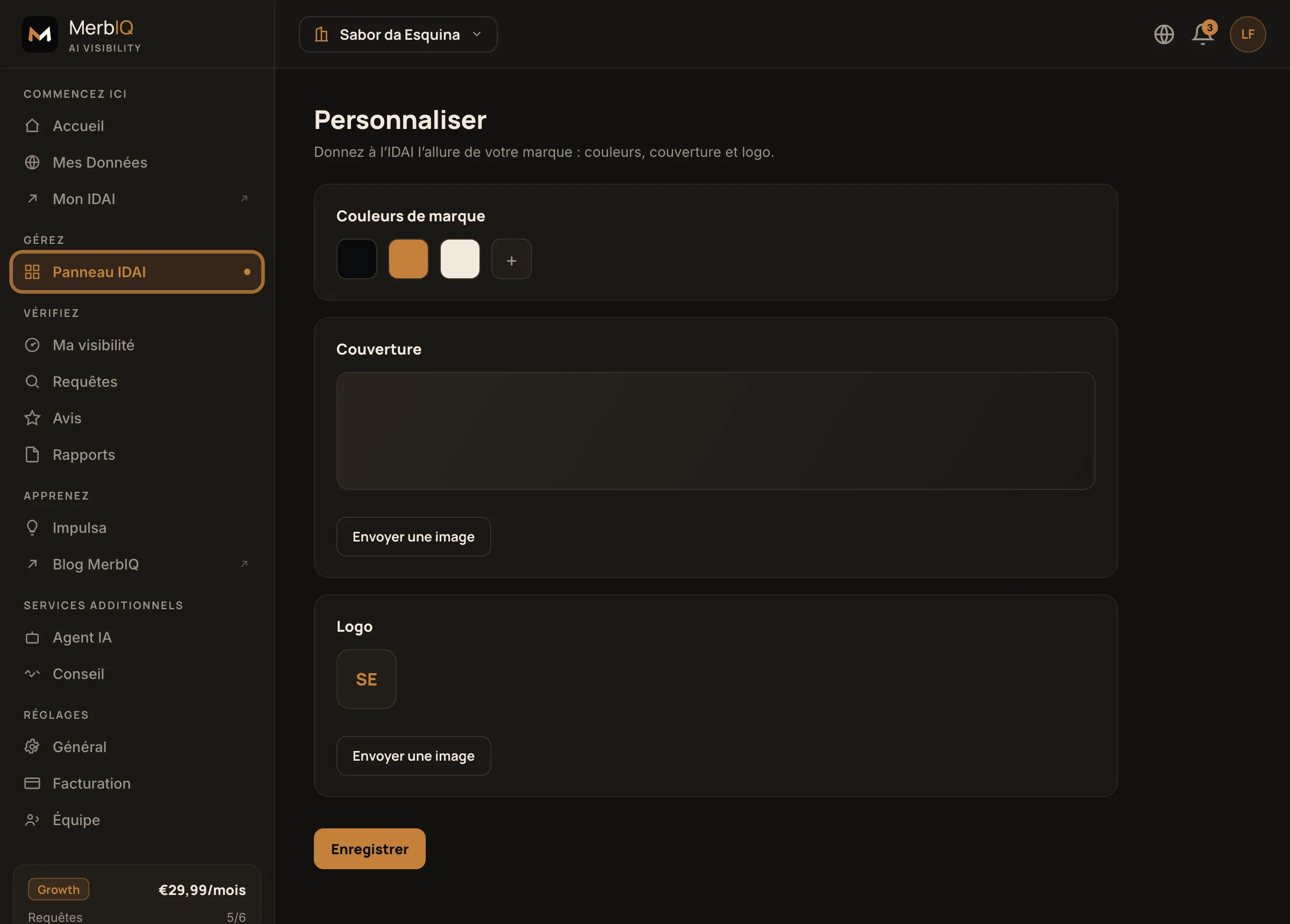Select the cream brand color swatch
1290x924 pixels.
pyautogui.click(x=460, y=259)
